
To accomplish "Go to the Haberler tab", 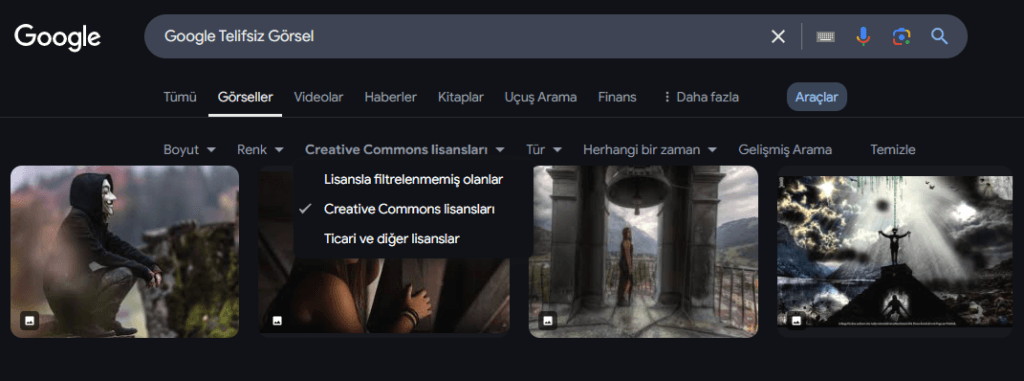I will point(391,97).
